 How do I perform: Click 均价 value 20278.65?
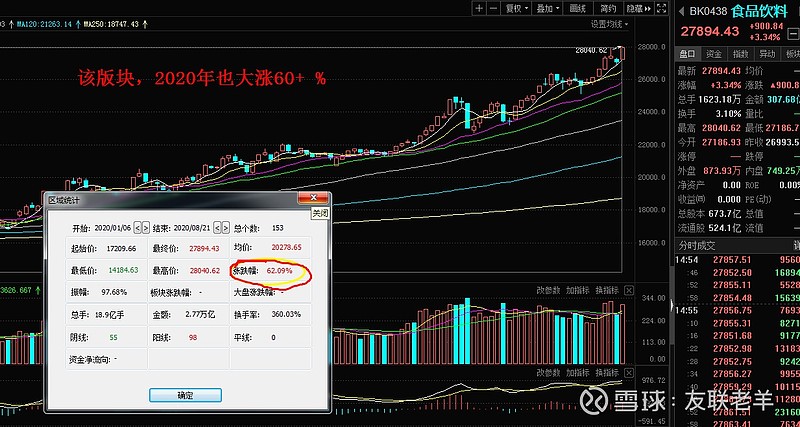tap(286, 248)
